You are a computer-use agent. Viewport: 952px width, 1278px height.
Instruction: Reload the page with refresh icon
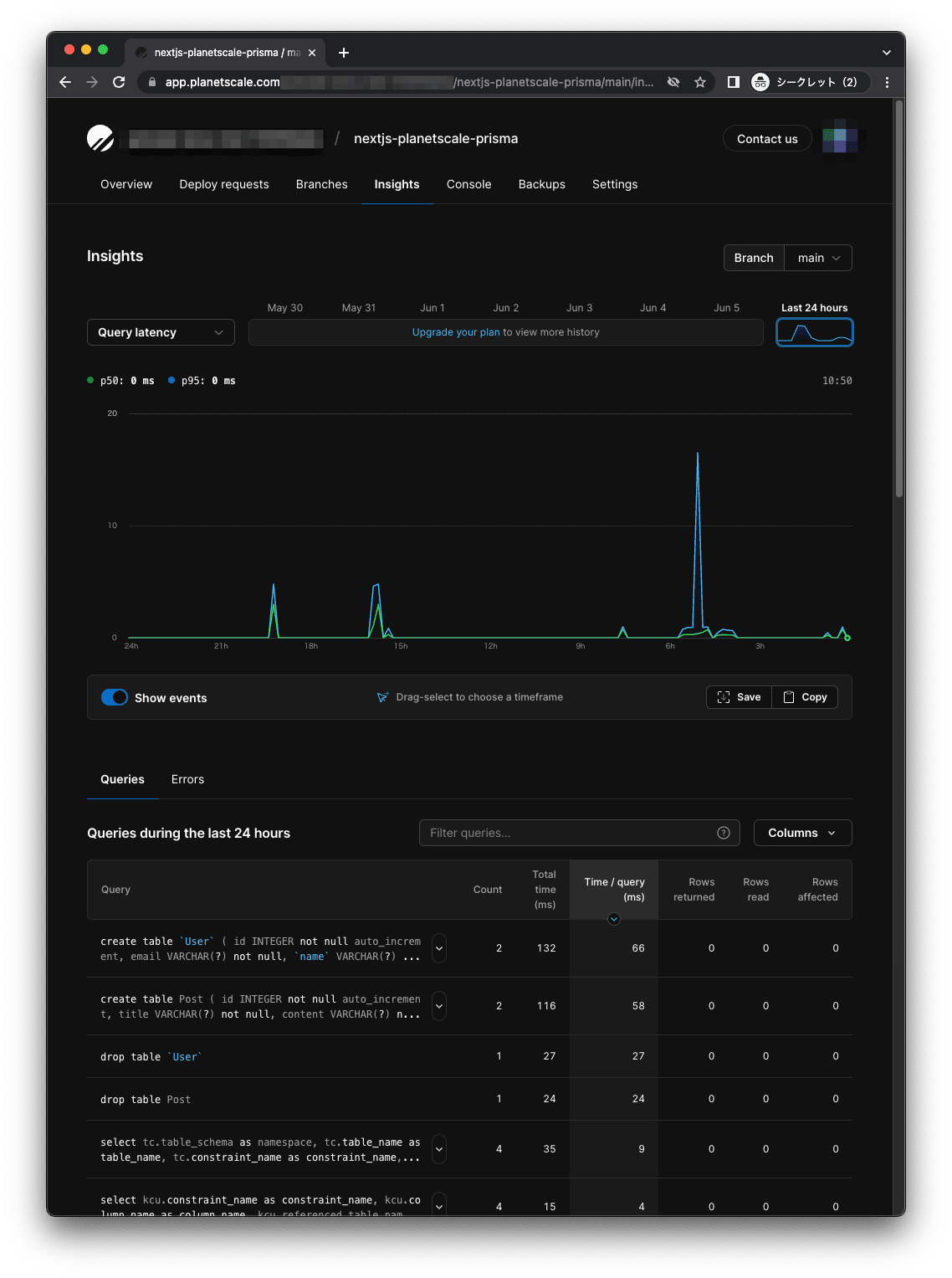(x=119, y=82)
